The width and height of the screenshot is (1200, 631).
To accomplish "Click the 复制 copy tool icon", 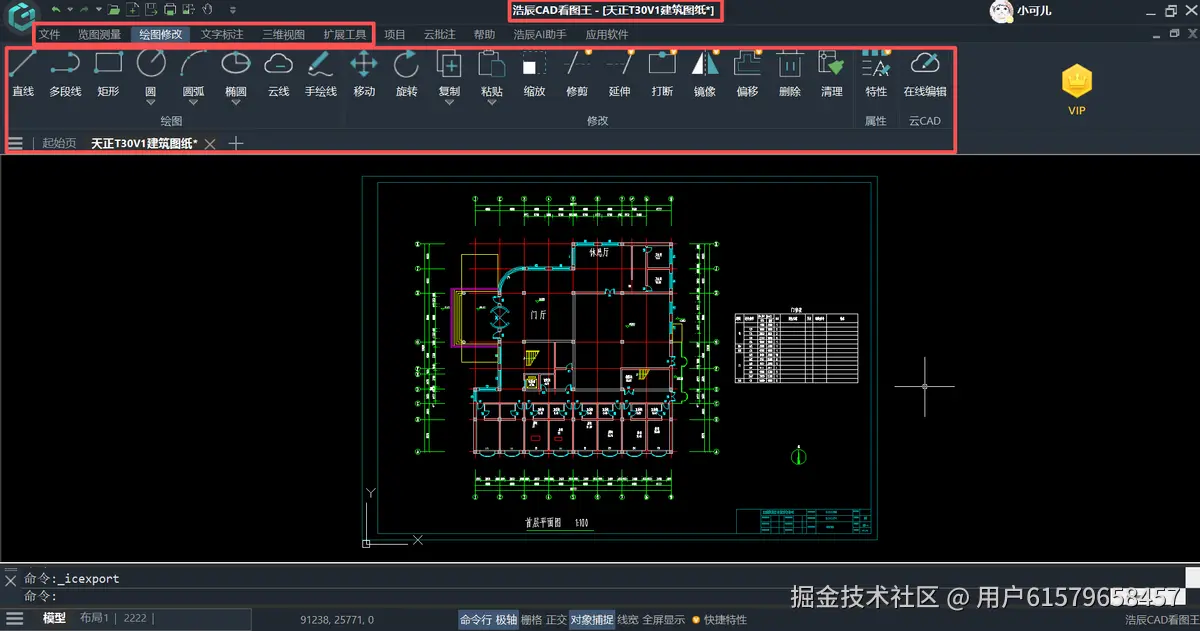I will 450,64.
